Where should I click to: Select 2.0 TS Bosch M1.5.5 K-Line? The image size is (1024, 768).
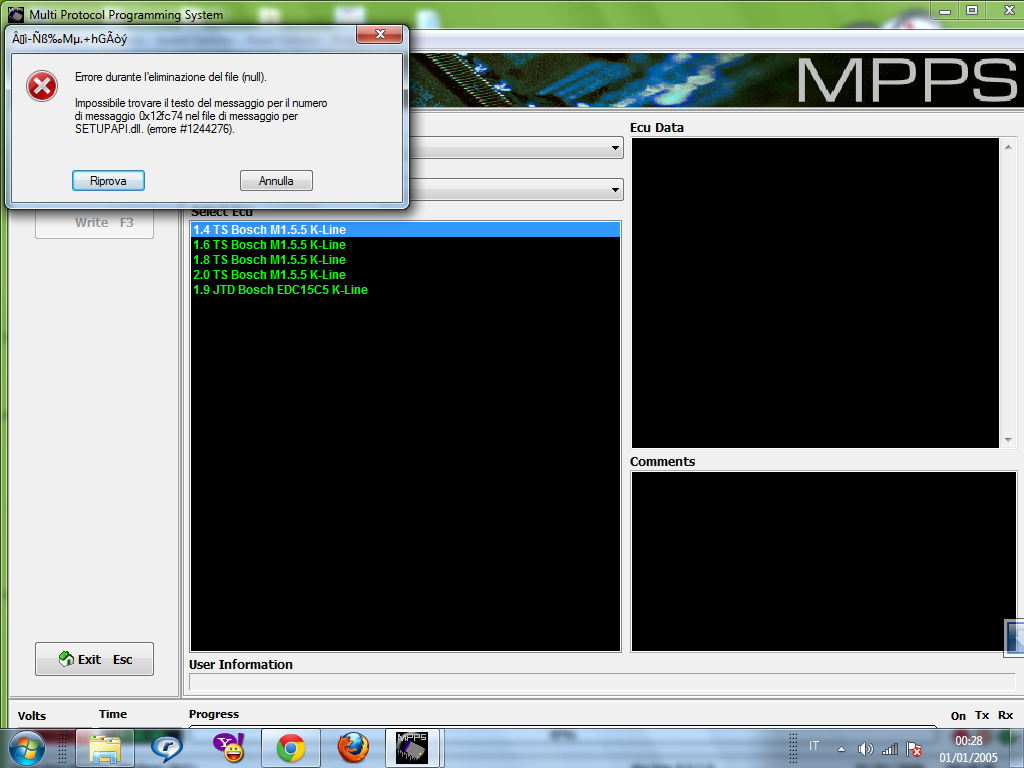(405, 274)
